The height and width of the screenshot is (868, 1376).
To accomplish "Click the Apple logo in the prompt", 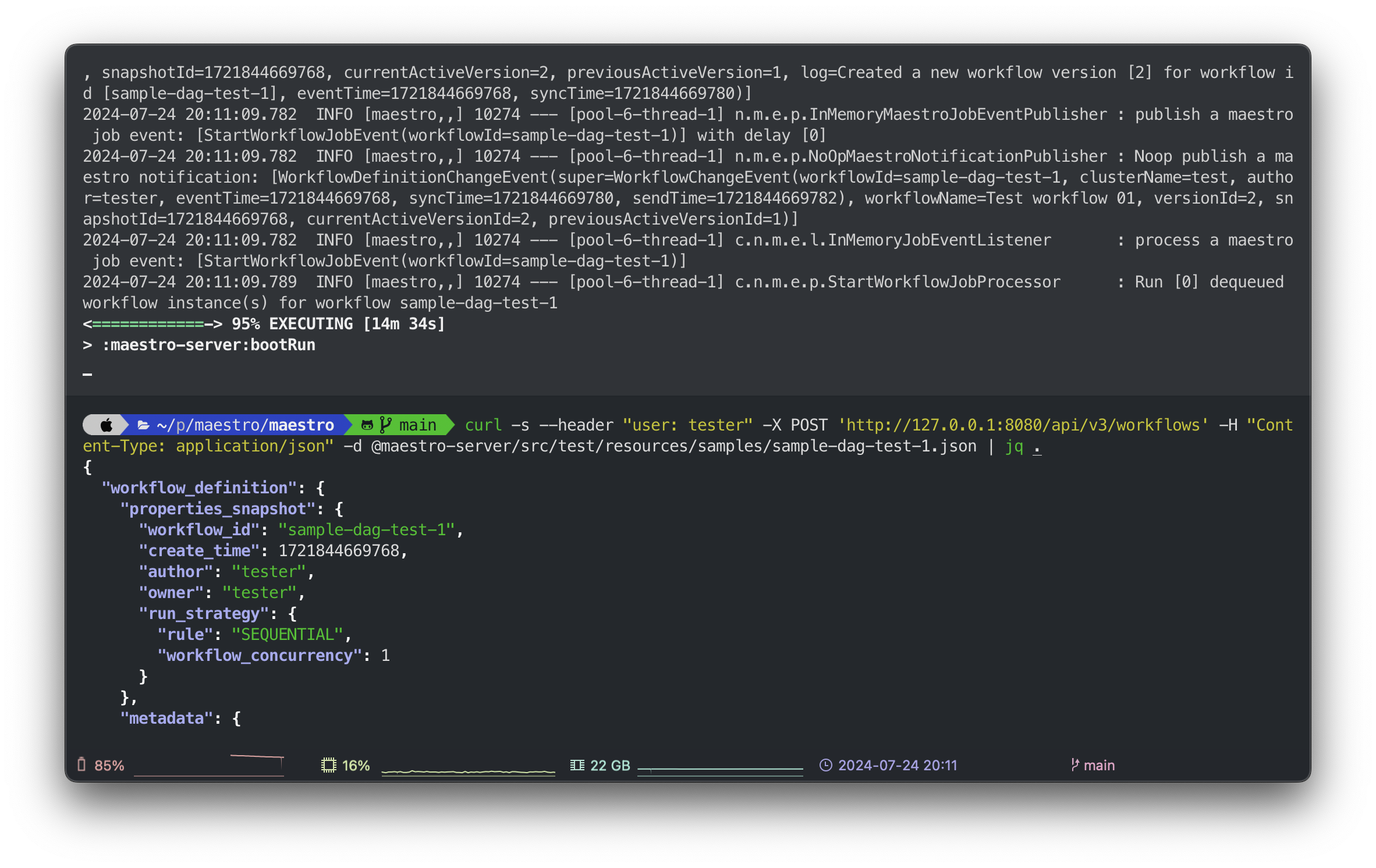I will pyautogui.click(x=107, y=425).
